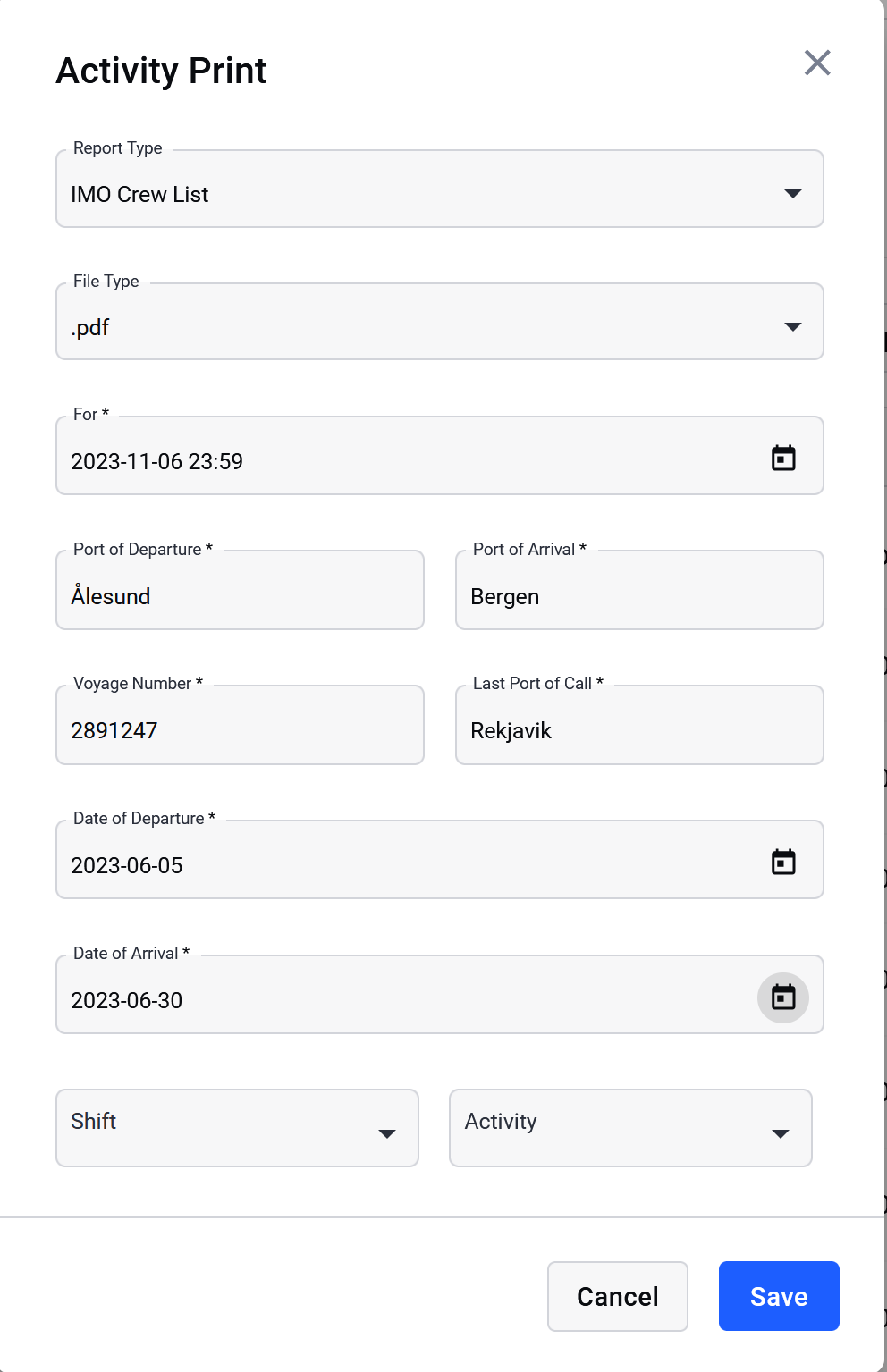Select the IMO Crew List report type value
The width and height of the screenshot is (887, 1372).
[139, 194]
